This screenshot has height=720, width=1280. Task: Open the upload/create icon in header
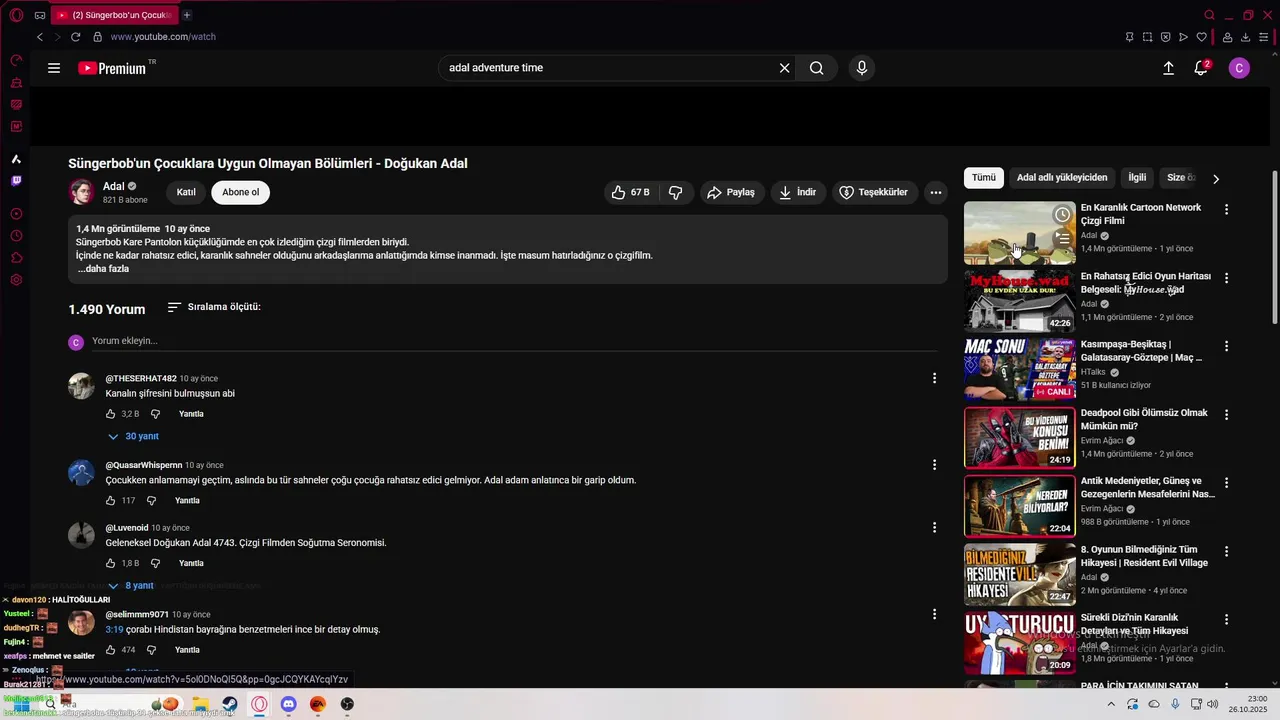[x=1168, y=68]
